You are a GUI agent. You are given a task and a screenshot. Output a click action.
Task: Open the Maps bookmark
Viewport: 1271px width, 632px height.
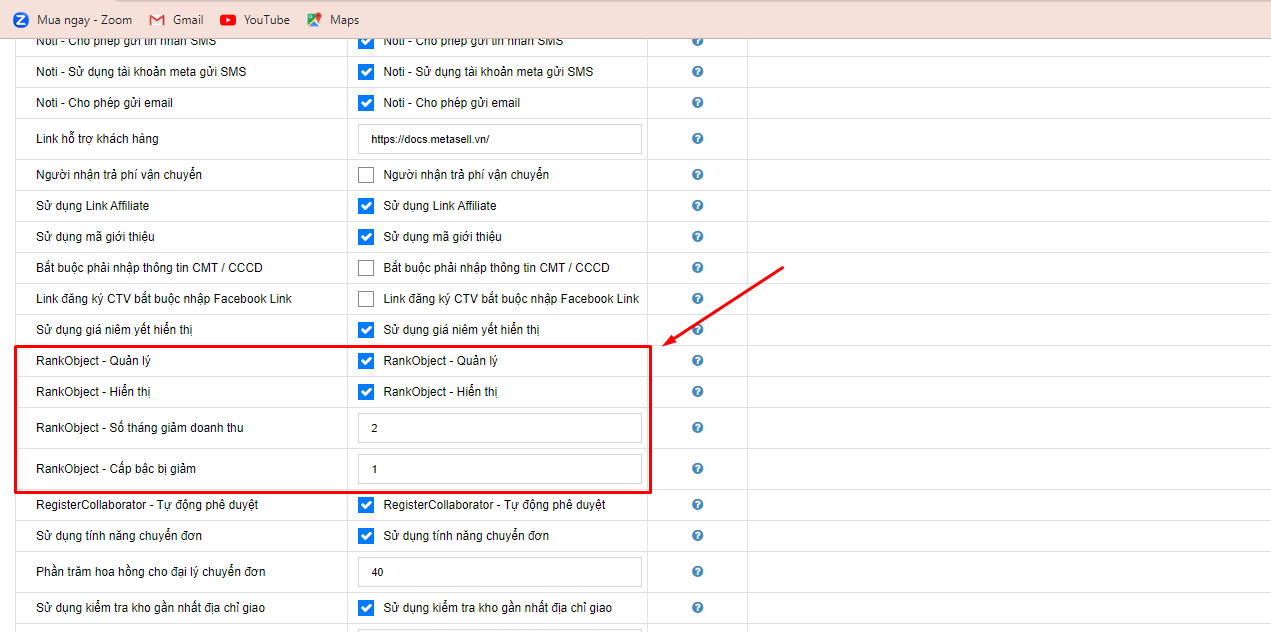[x=333, y=20]
